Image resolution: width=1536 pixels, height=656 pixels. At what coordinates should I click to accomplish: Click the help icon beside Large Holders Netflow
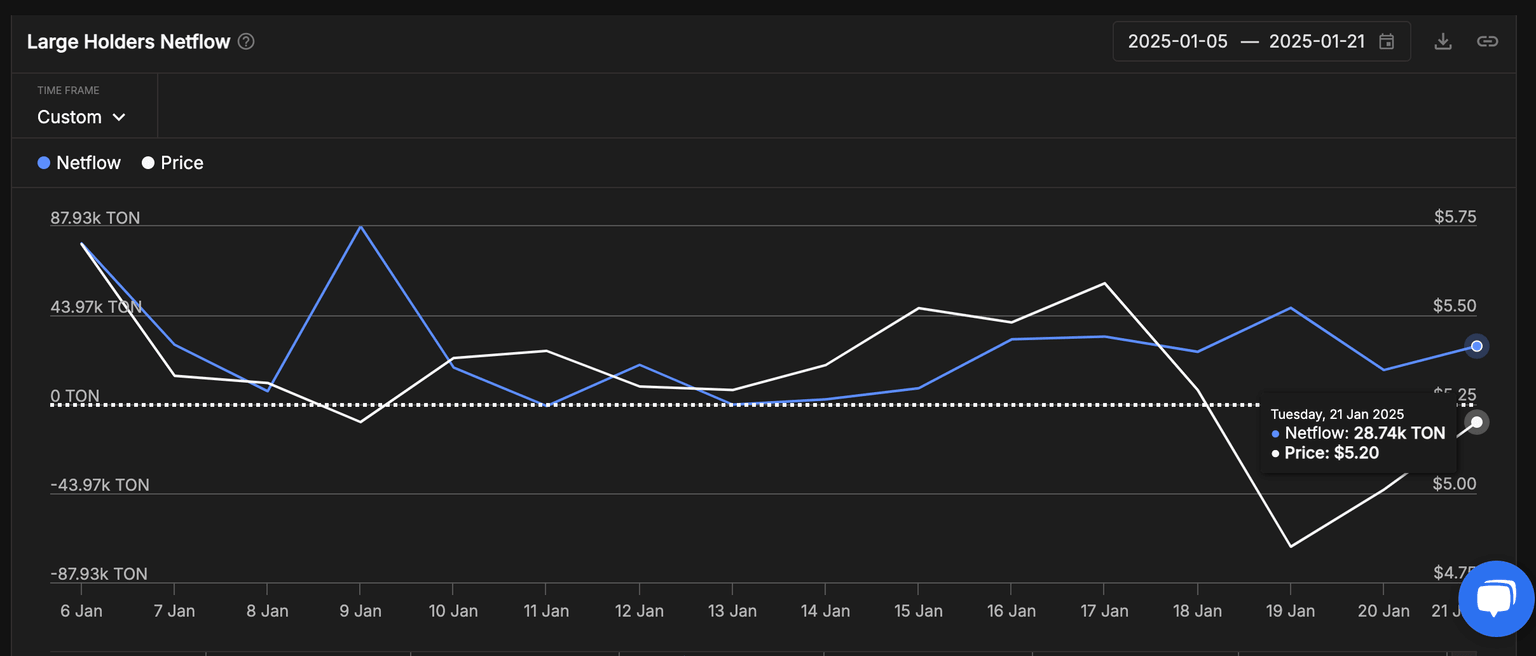pyautogui.click(x=246, y=42)
